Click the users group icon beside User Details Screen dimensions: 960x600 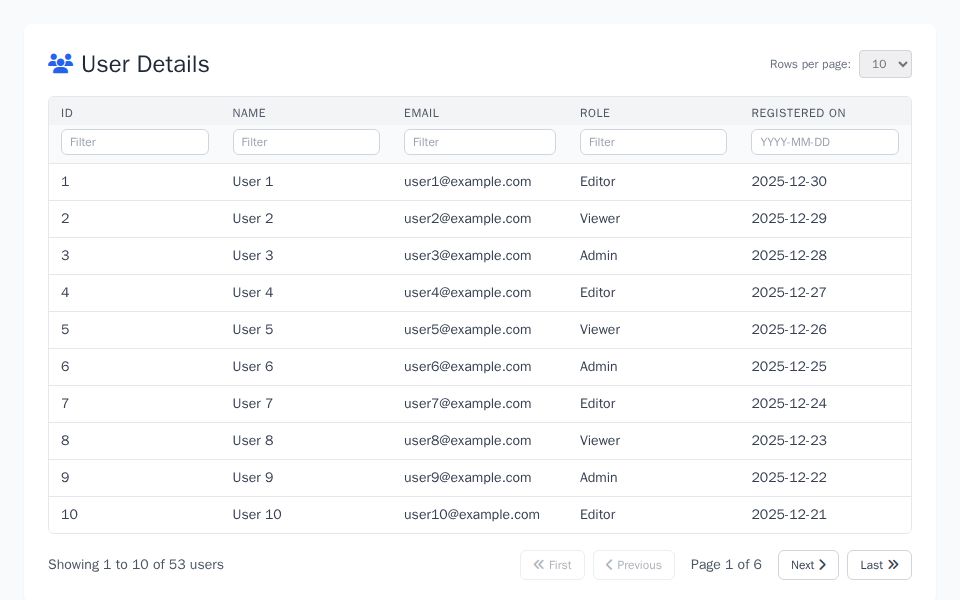point(60,63)
